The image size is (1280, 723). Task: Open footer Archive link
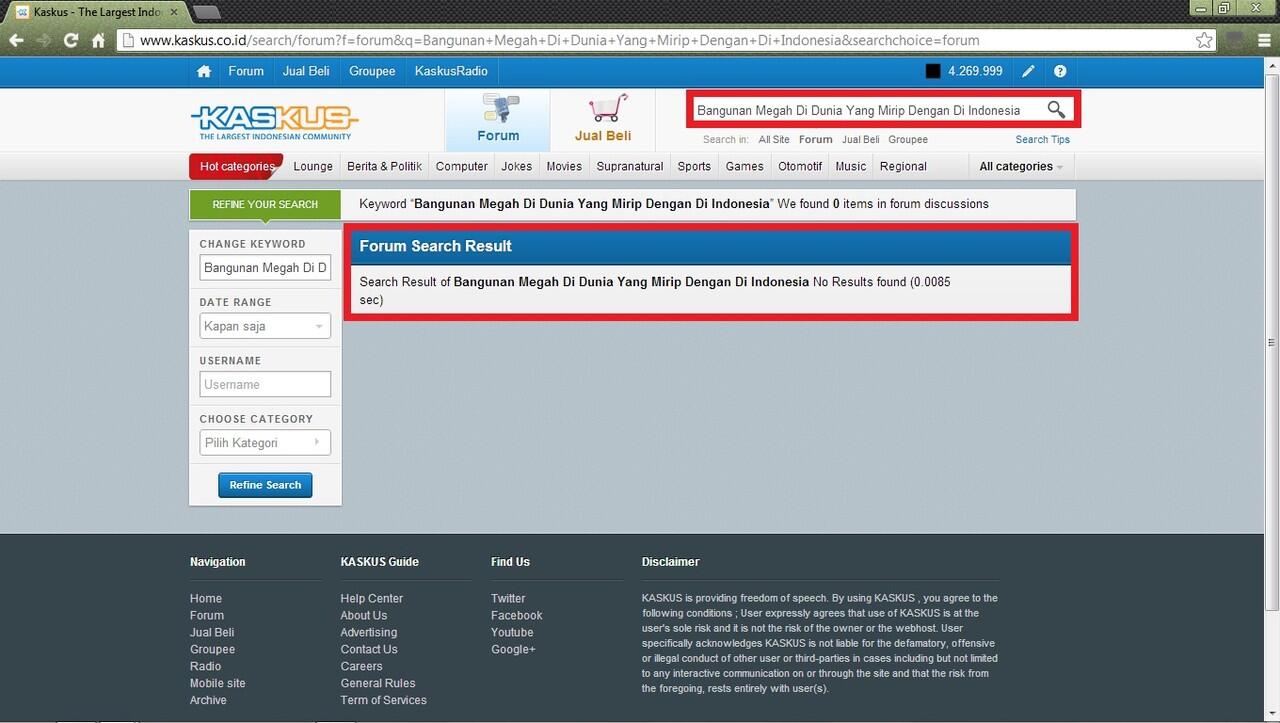click(208, 700)
